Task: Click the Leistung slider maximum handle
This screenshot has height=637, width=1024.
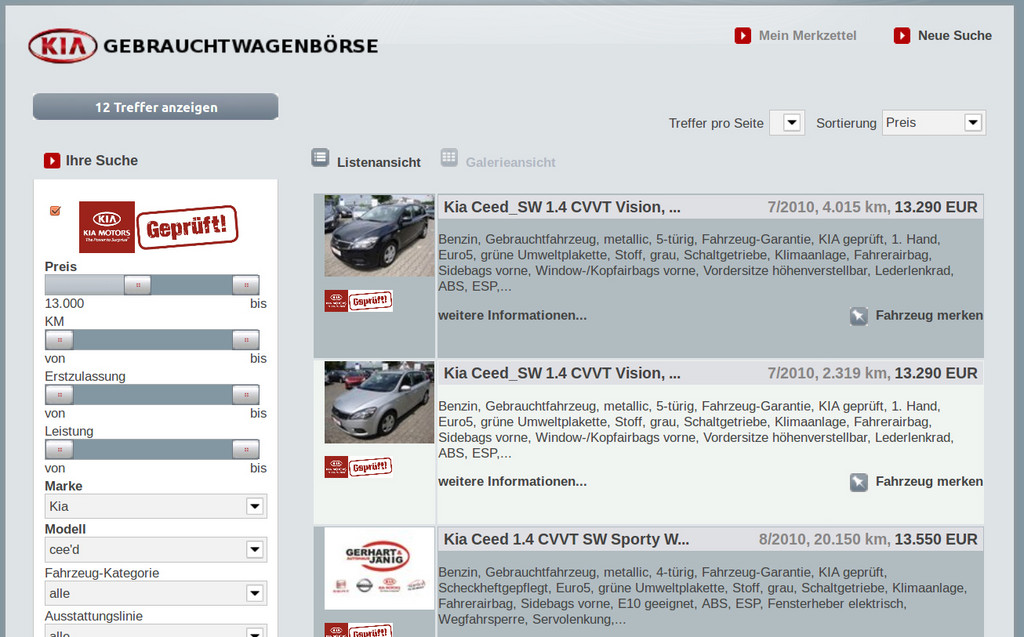Action: (246, 449)
